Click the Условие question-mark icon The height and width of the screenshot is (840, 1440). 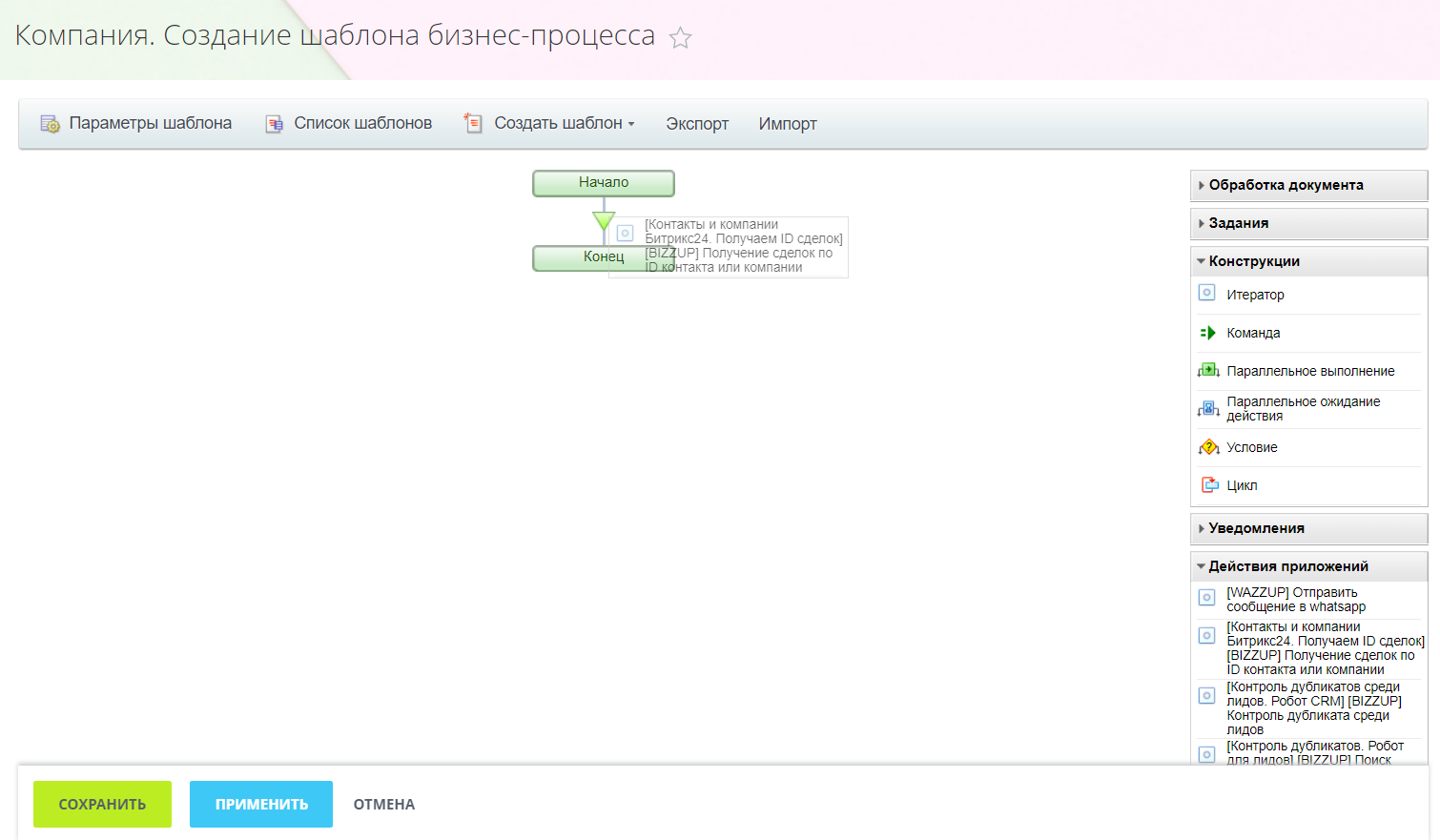coord(1209,447)
